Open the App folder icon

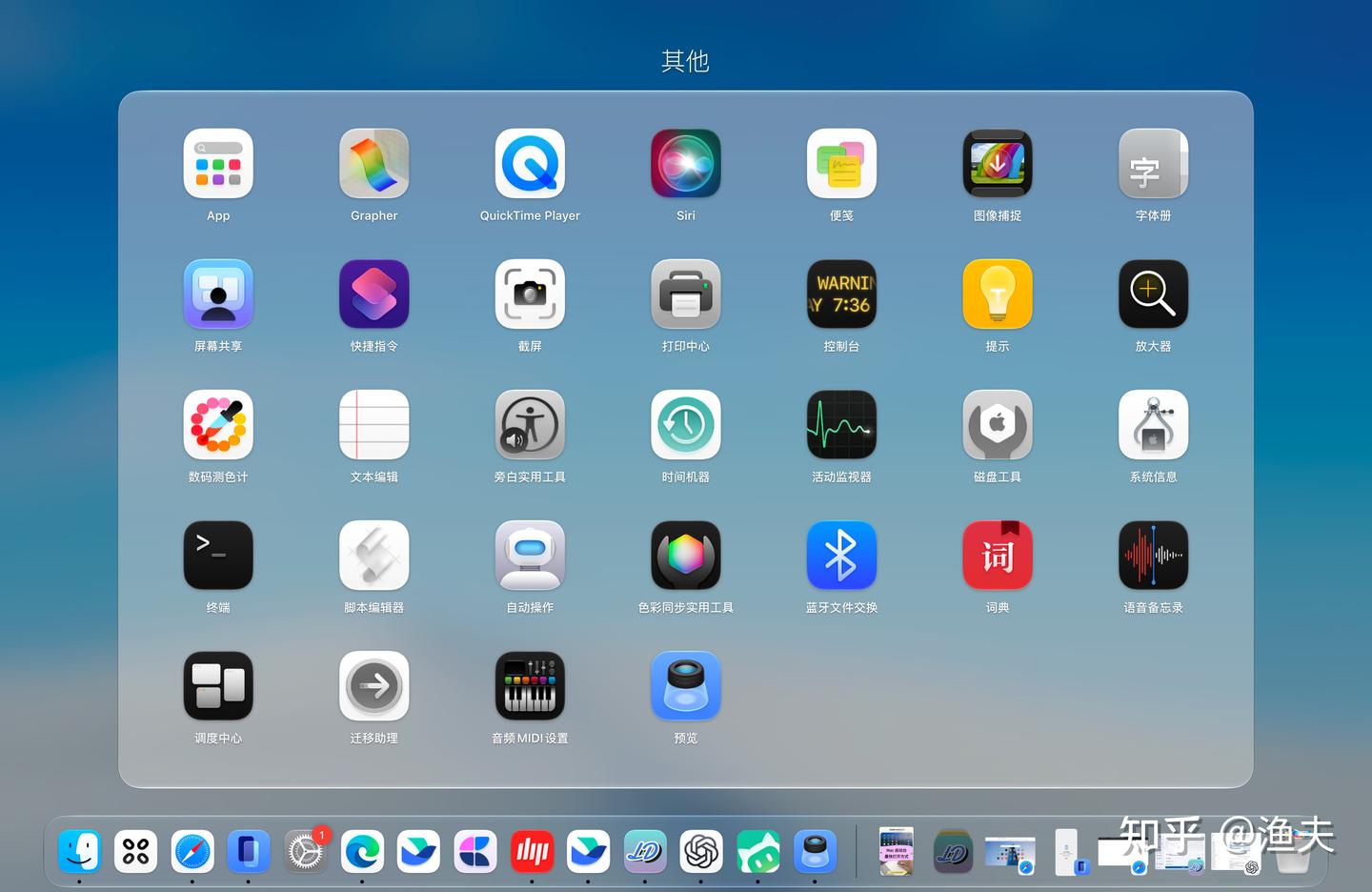(218, 164)
